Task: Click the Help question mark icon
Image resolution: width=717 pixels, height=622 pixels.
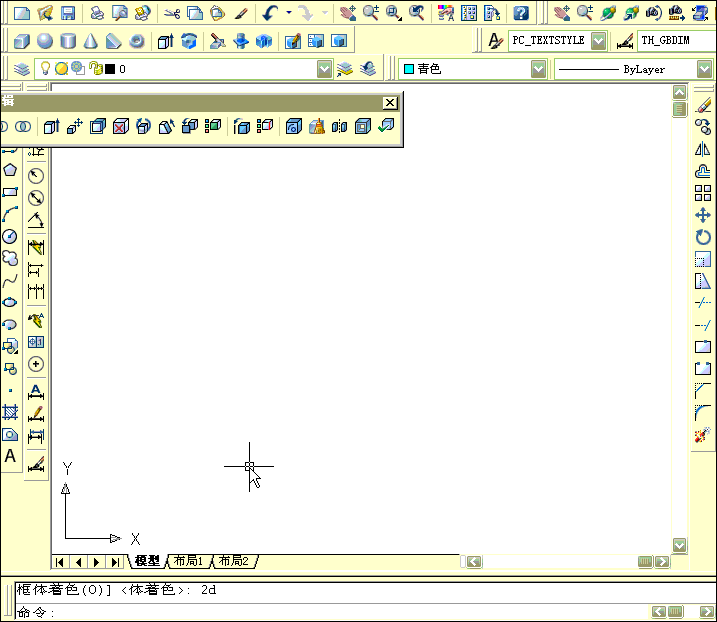Action: (521, 13)
